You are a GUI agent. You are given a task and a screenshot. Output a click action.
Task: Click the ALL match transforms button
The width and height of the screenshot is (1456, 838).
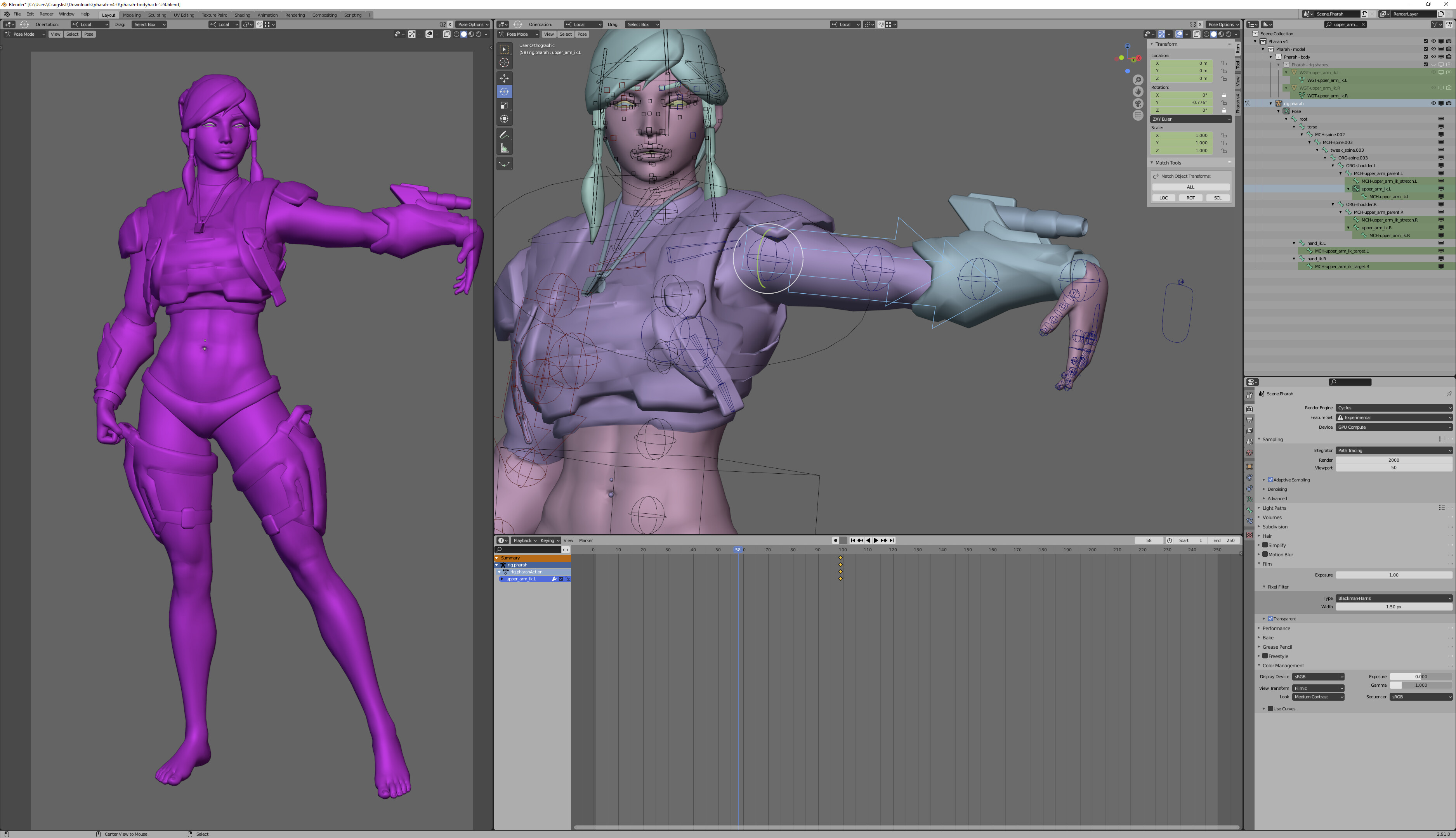(1190, 187)
